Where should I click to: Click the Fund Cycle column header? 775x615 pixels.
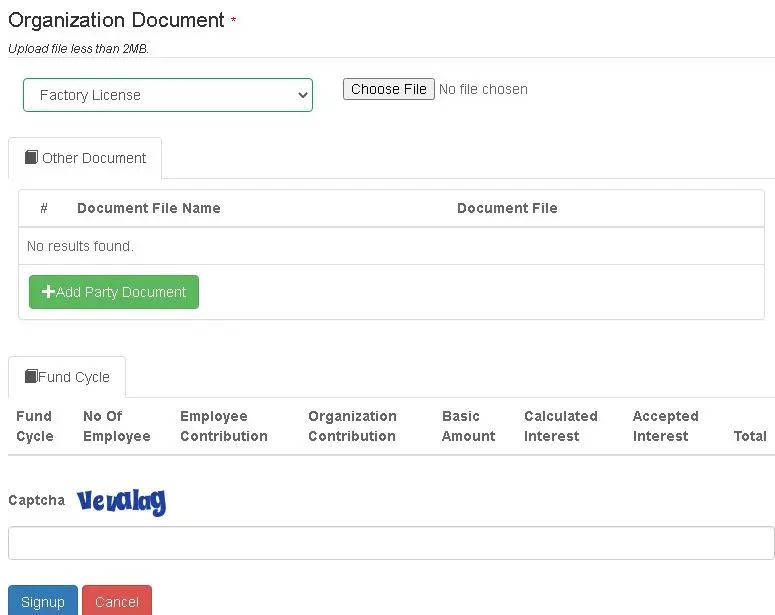[35, 426]
